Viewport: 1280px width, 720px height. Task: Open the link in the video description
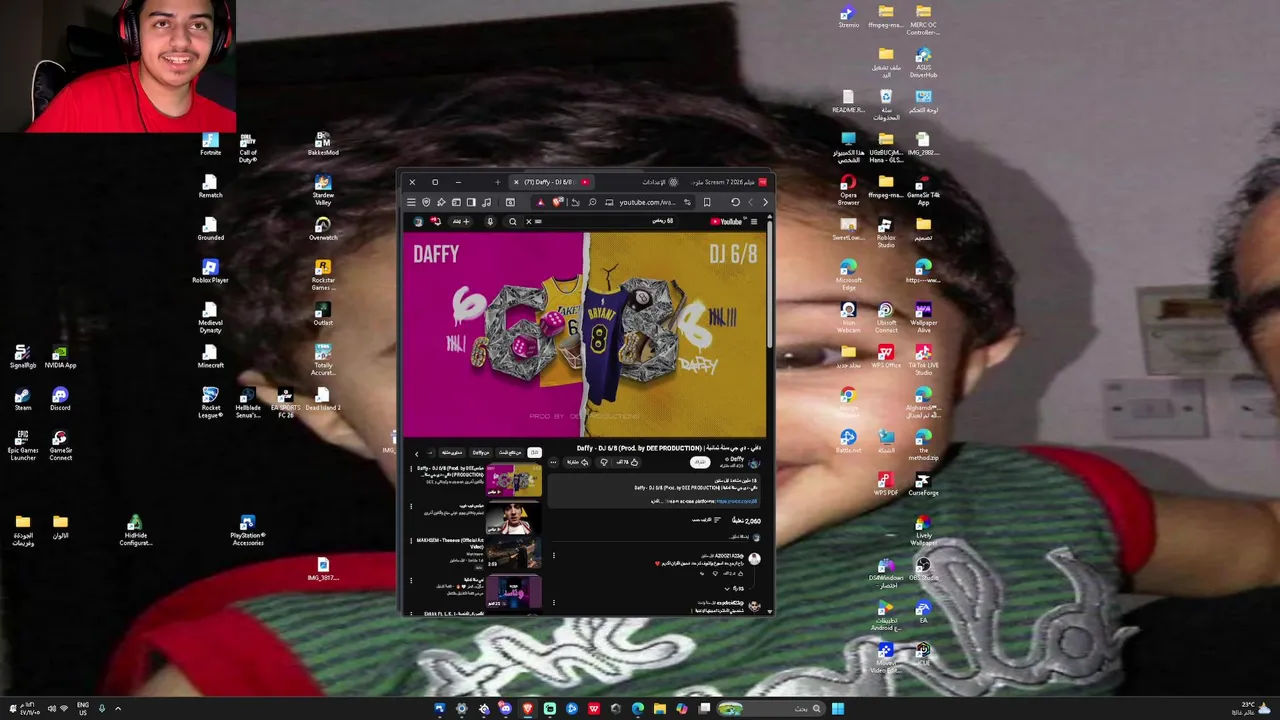click(x=736, y=501)
